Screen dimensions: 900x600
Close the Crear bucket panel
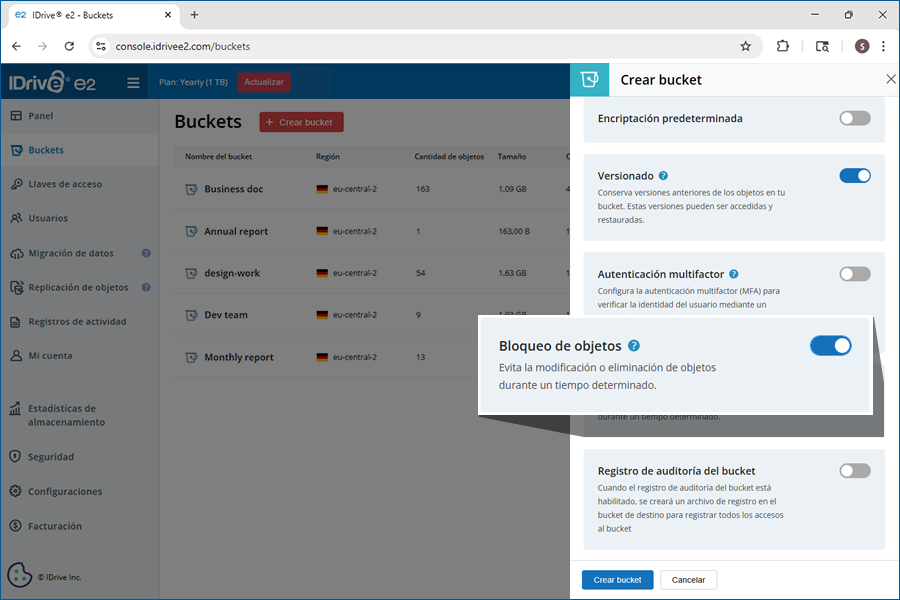890,79
